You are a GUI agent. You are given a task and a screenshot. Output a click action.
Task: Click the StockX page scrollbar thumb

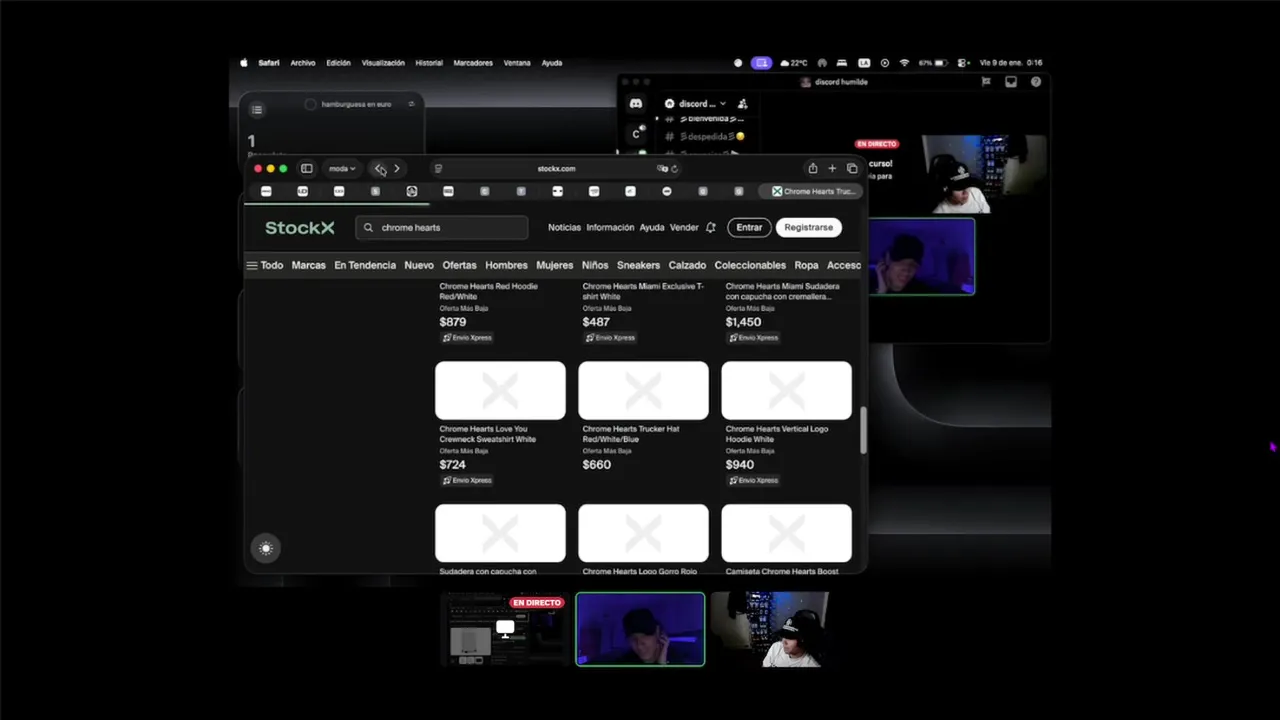tap(862, 431)
